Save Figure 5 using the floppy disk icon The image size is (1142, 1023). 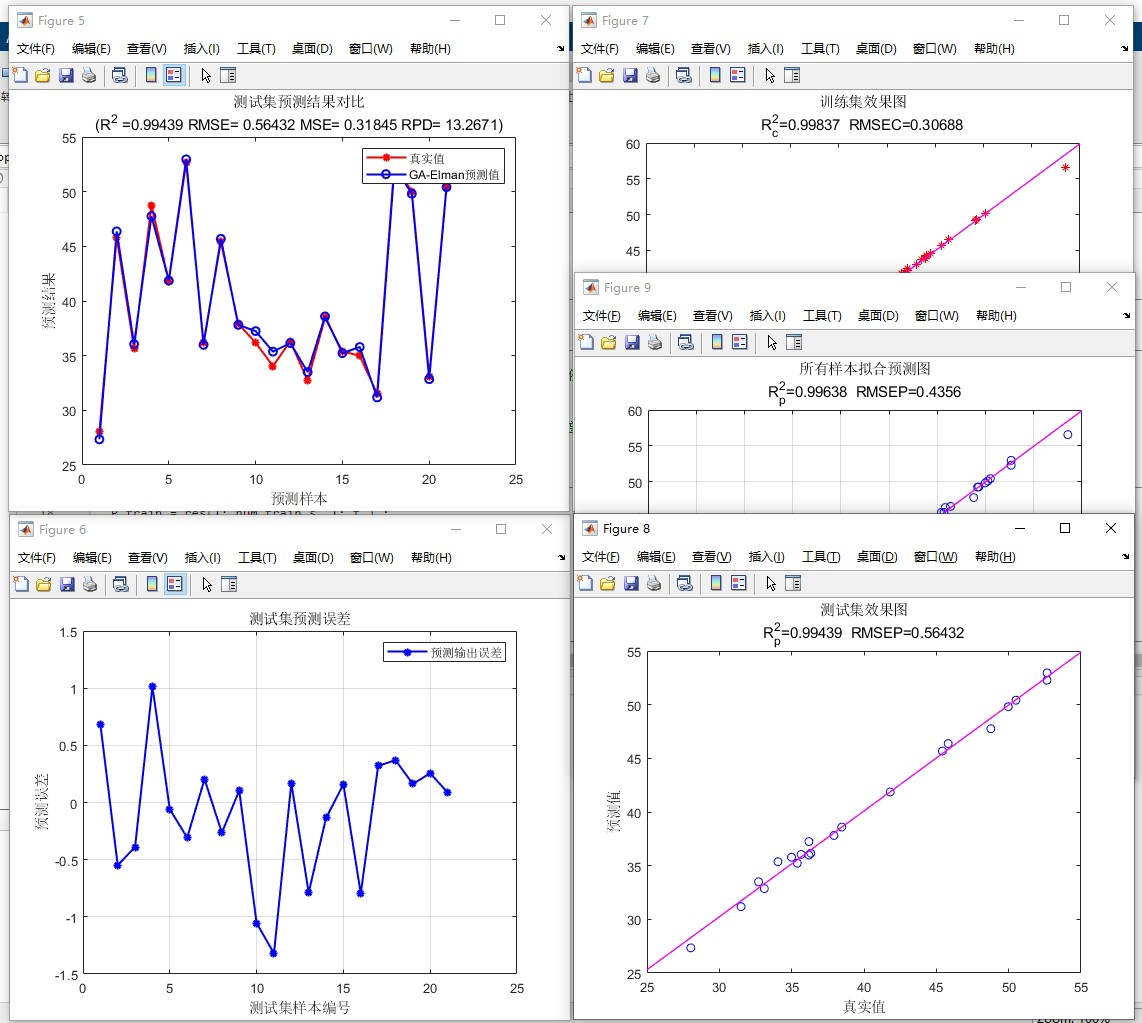click(66, 75)
